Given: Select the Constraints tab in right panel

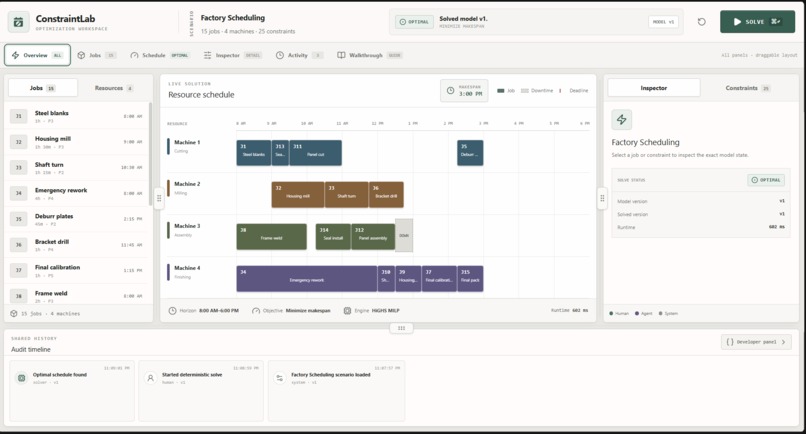Looking at the screenshot, I should (747, 88).
